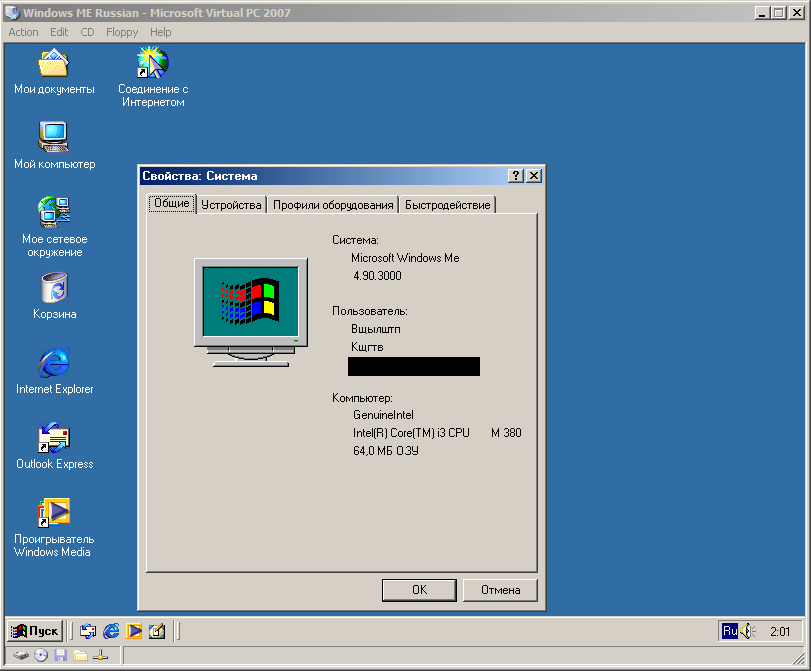Image resolution: width=811 pixels, height=671 pixels.
Task: Click the Ru keyboard language indicator
Action: (730, 631)
